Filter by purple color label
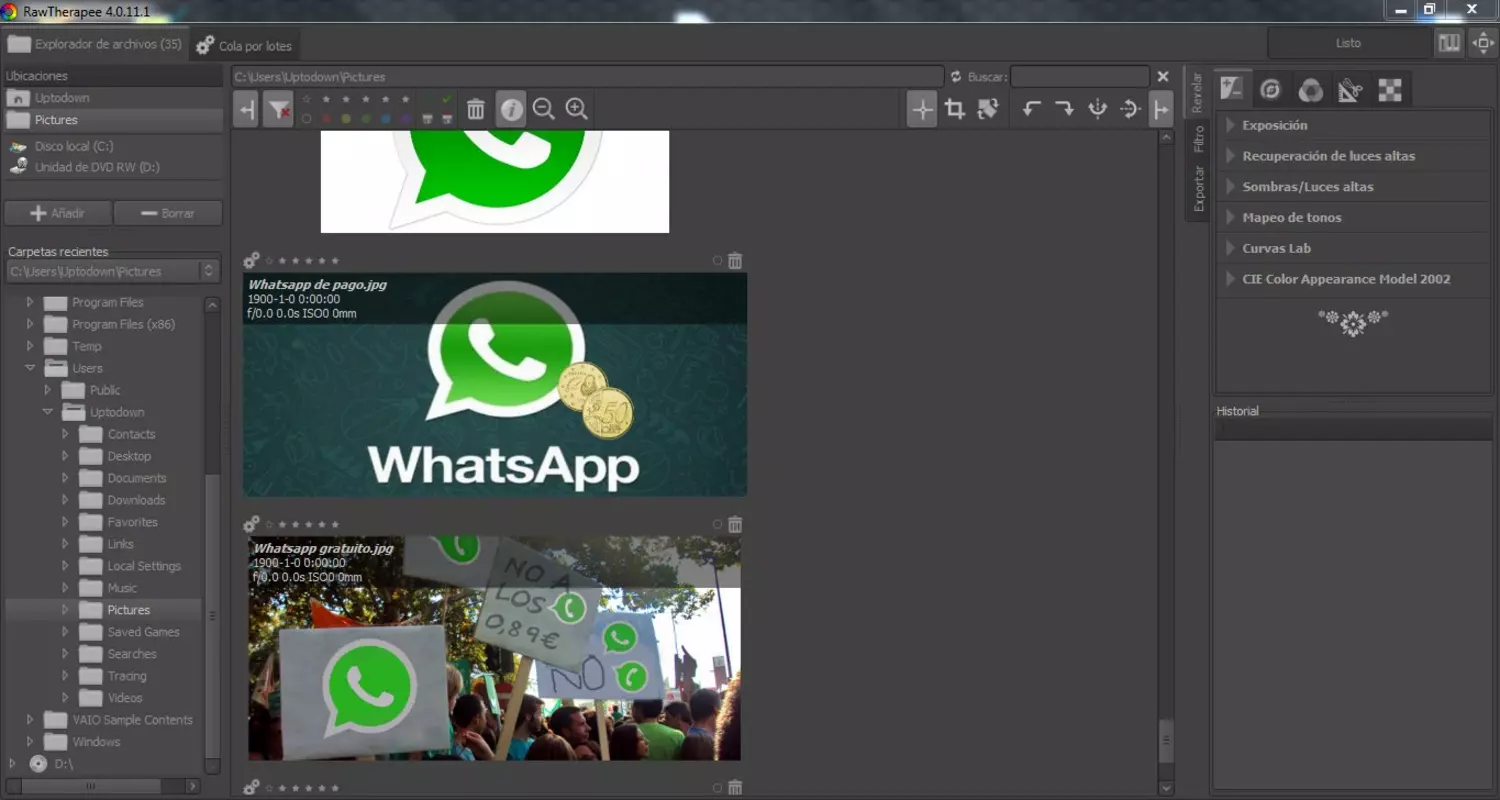This screenshot has height=800, width=1500. (405, 119)
